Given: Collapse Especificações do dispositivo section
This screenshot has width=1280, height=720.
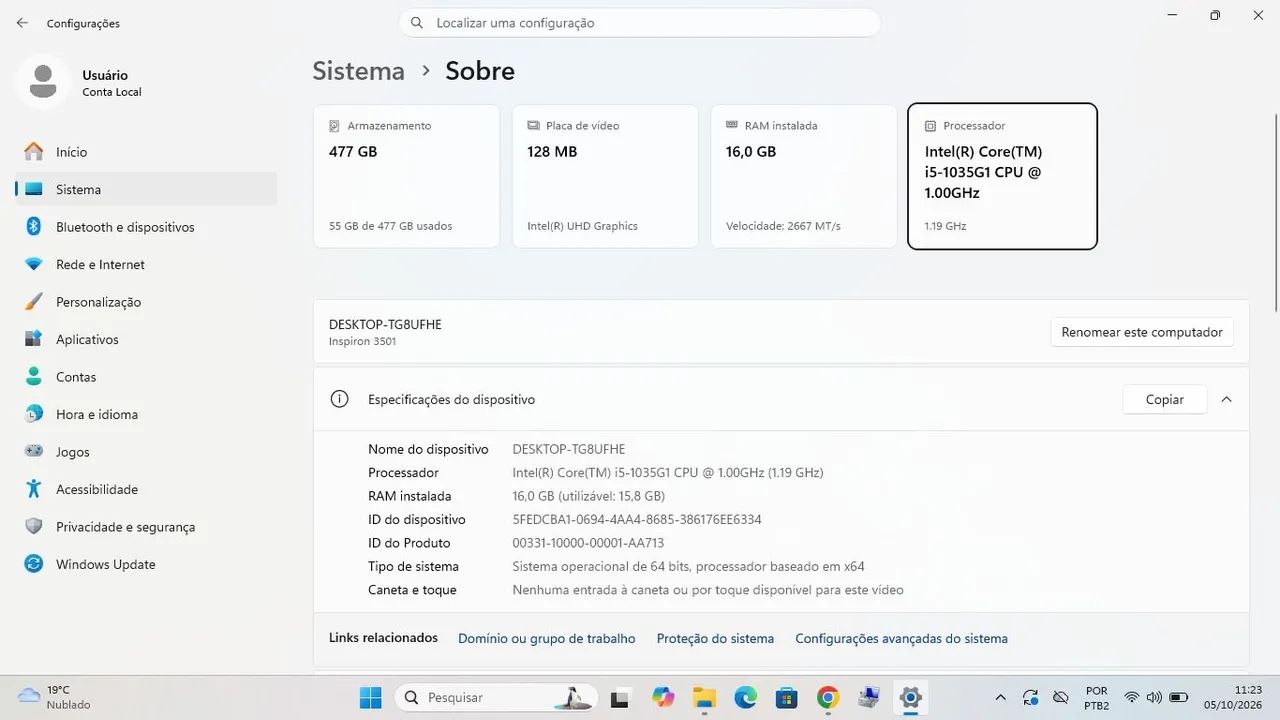Looking at the screenshot, I should [1226, 399].
